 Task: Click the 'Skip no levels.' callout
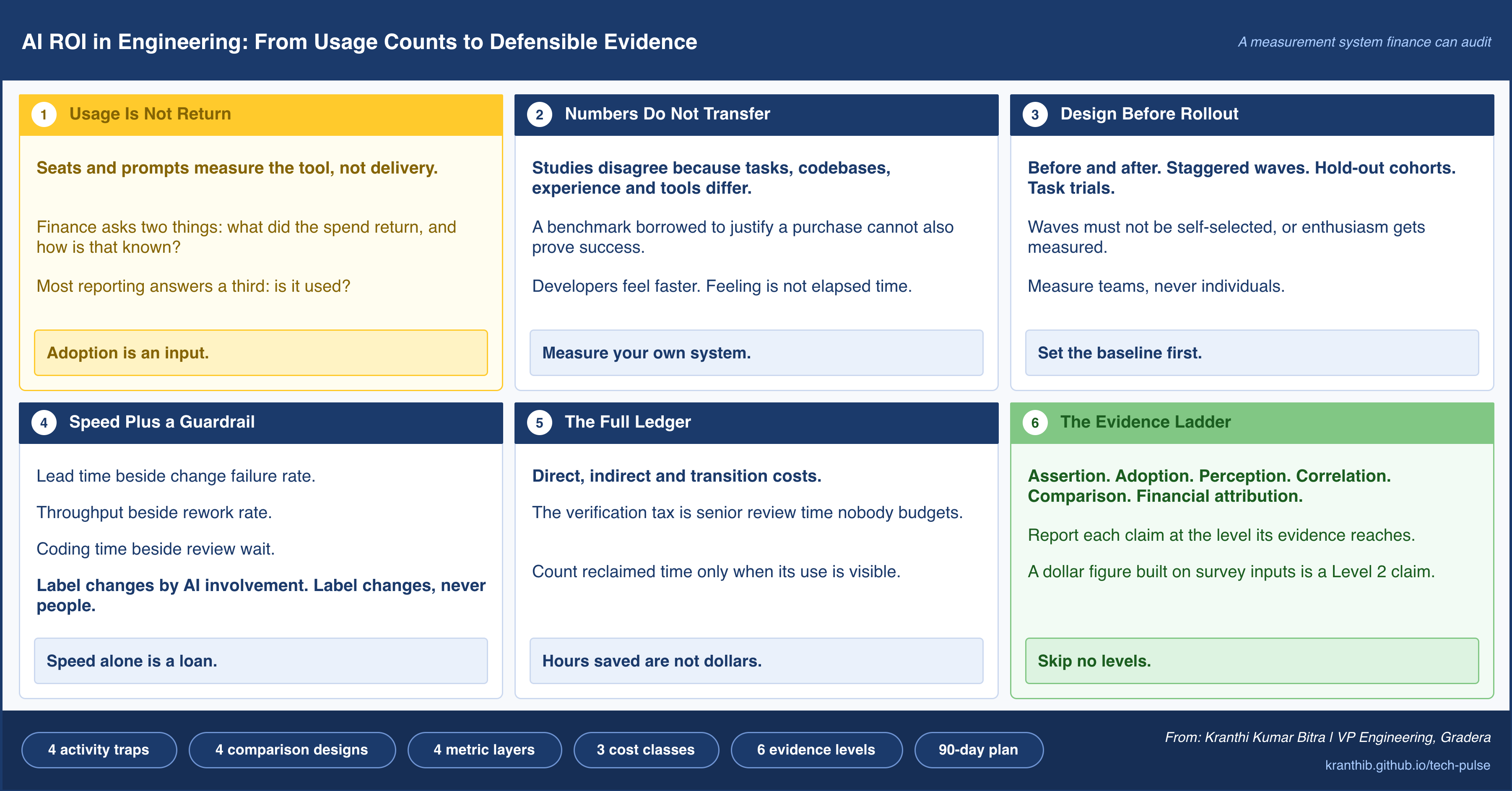coord(1251,661)
